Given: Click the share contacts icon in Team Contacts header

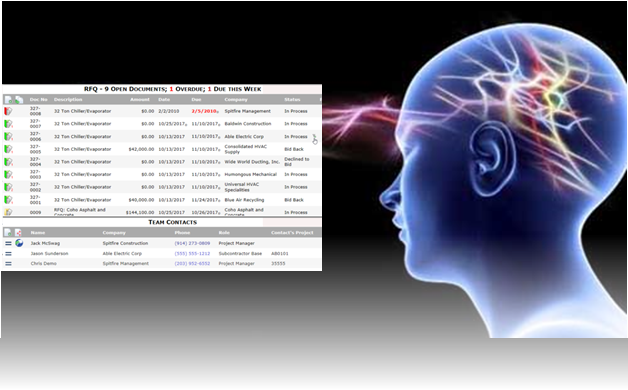Looking at the screenshot, I should coord(18,232).
